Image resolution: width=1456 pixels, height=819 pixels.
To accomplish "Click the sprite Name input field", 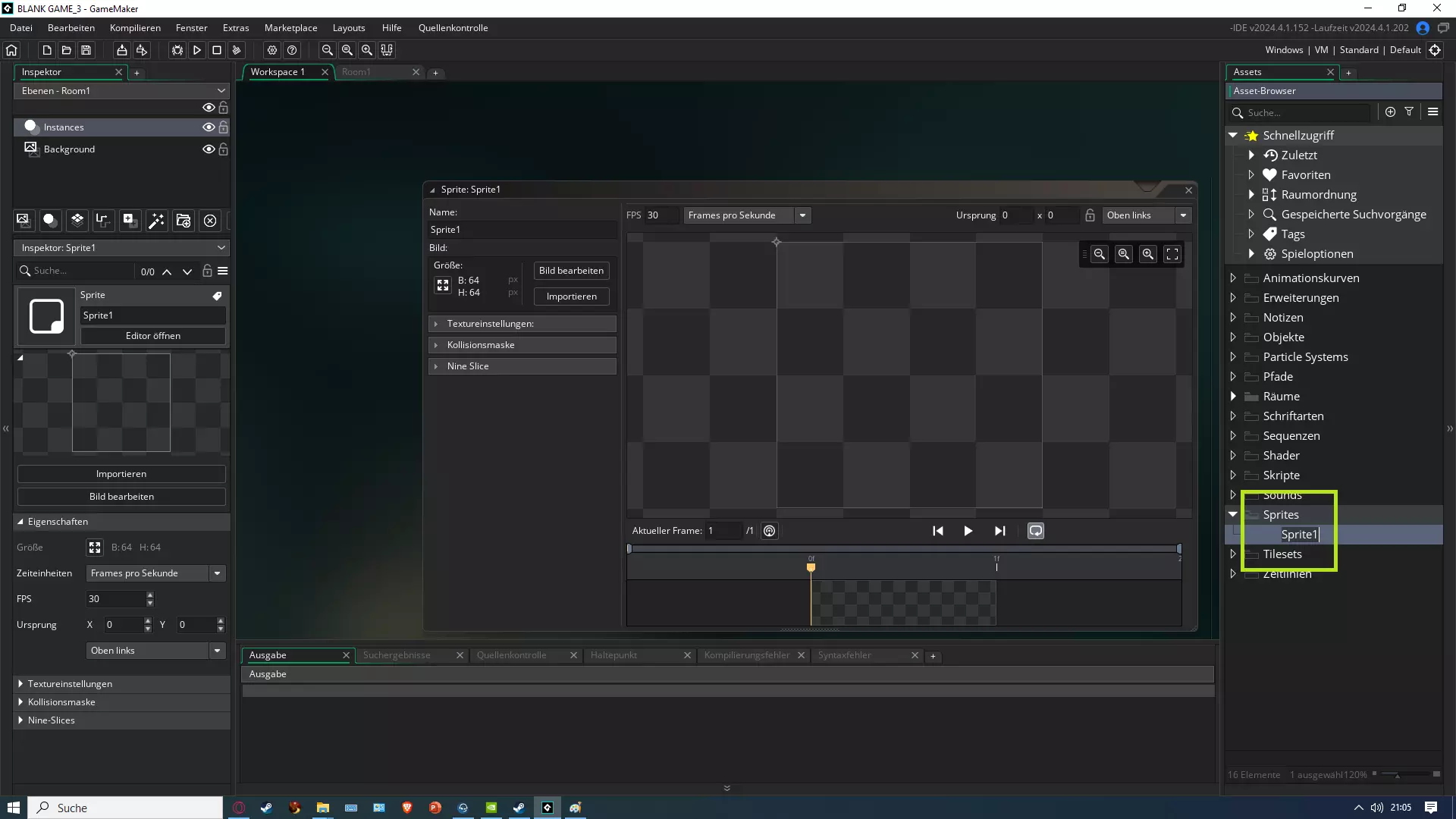I will pos(522,230).
